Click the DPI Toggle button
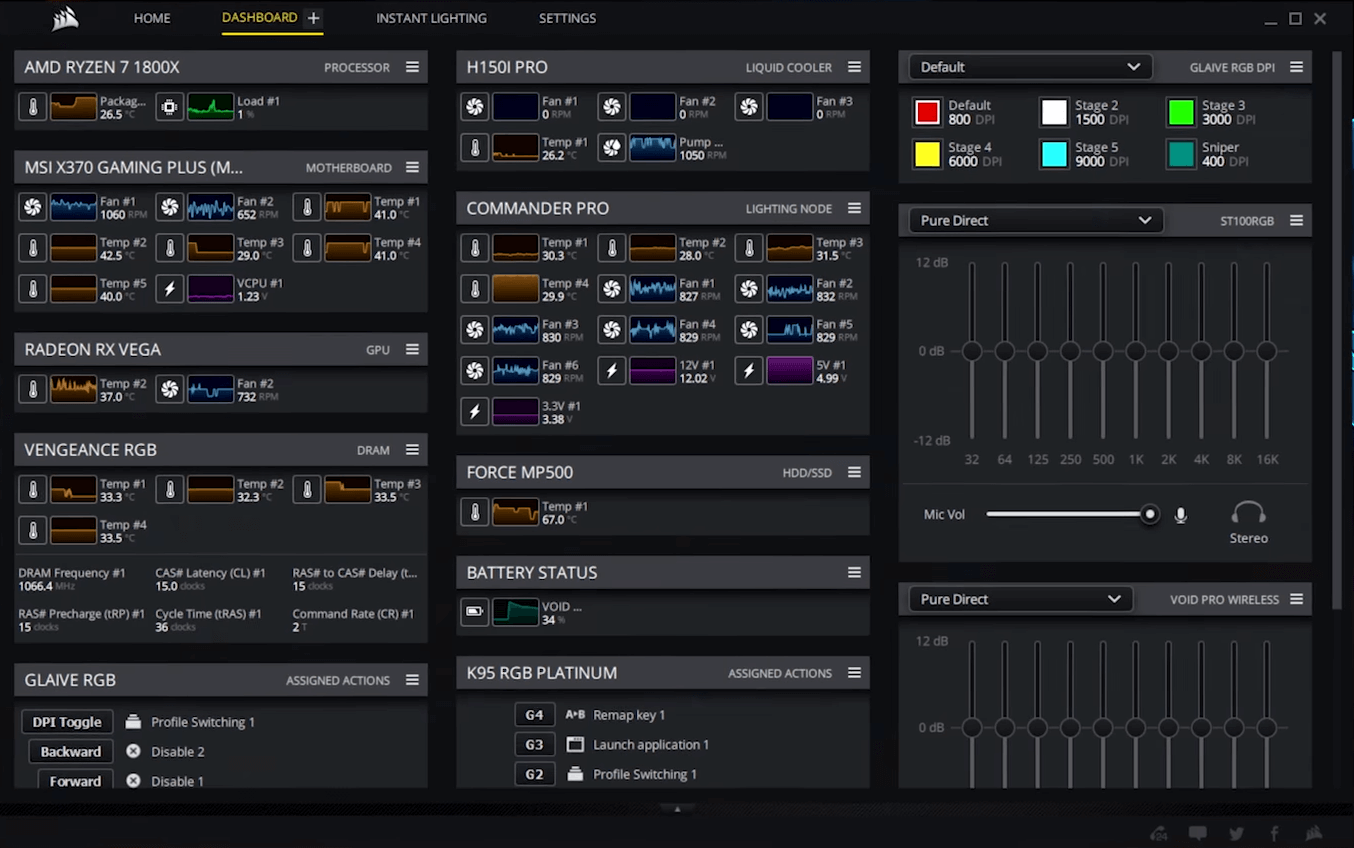 point(67,722)
